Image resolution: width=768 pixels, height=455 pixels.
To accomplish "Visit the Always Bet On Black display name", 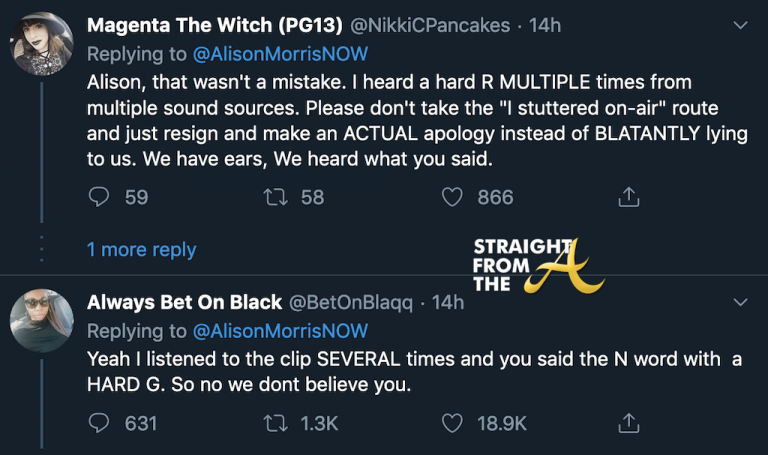I will [184, 303].
